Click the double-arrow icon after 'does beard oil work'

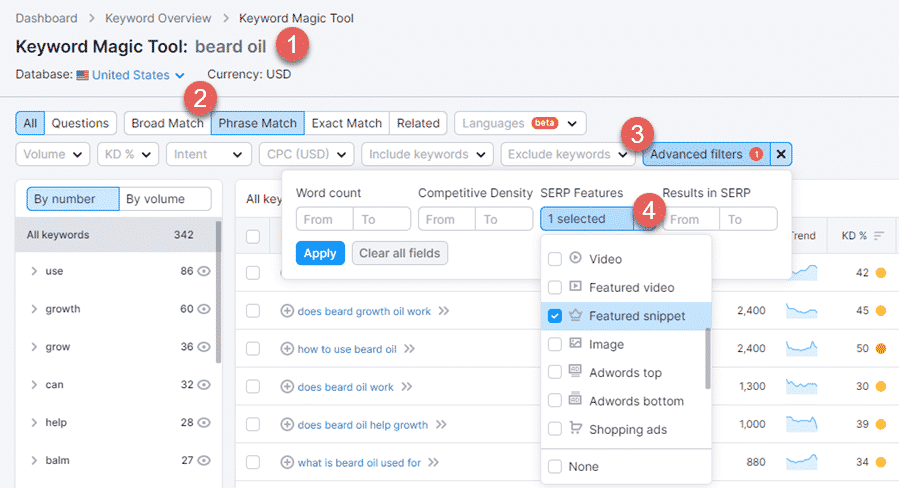(x=407, y=387)
